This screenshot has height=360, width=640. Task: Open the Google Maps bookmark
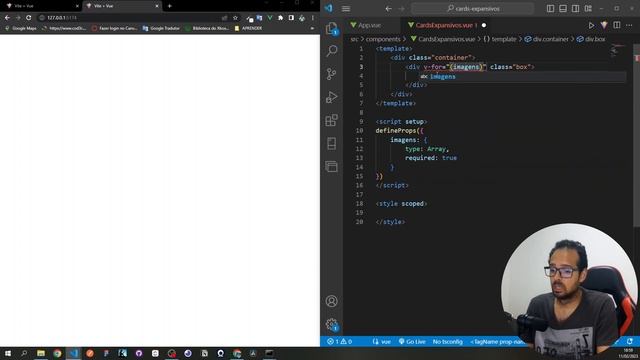[x=21, y=29]
